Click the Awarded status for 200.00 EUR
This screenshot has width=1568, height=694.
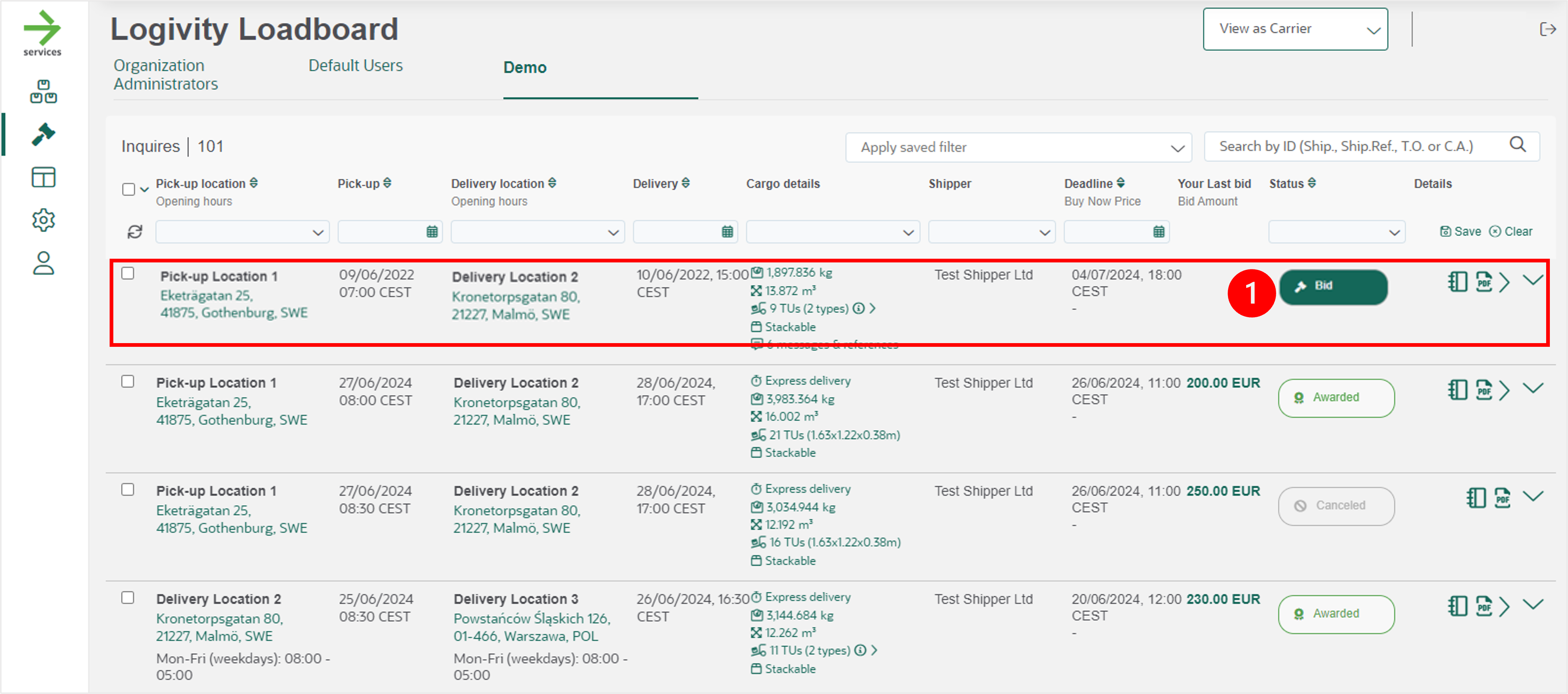pos(1336,398)
